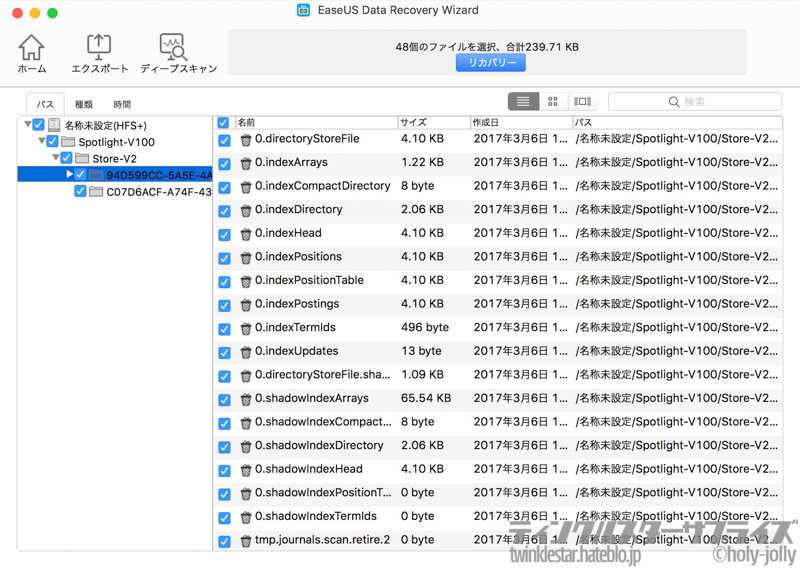
Task: Uncheck 0.shadowIndexArrays checkbox
Action: pyautogui.click(x=224, y=400)
